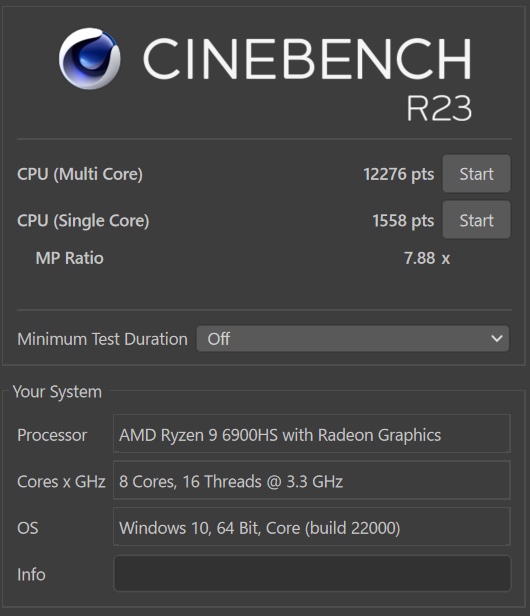Select the 1558 pts single core score

click(x=403, y=220)
